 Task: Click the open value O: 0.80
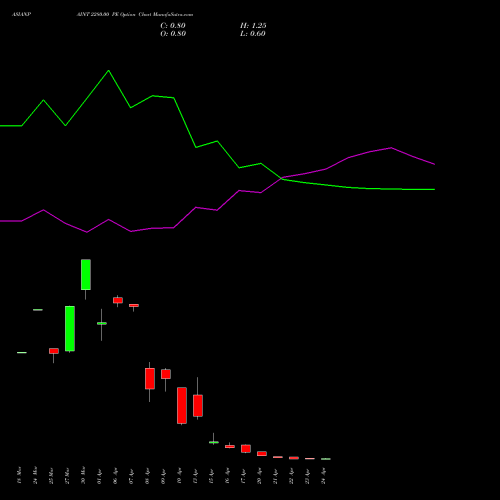pos(173,34)
